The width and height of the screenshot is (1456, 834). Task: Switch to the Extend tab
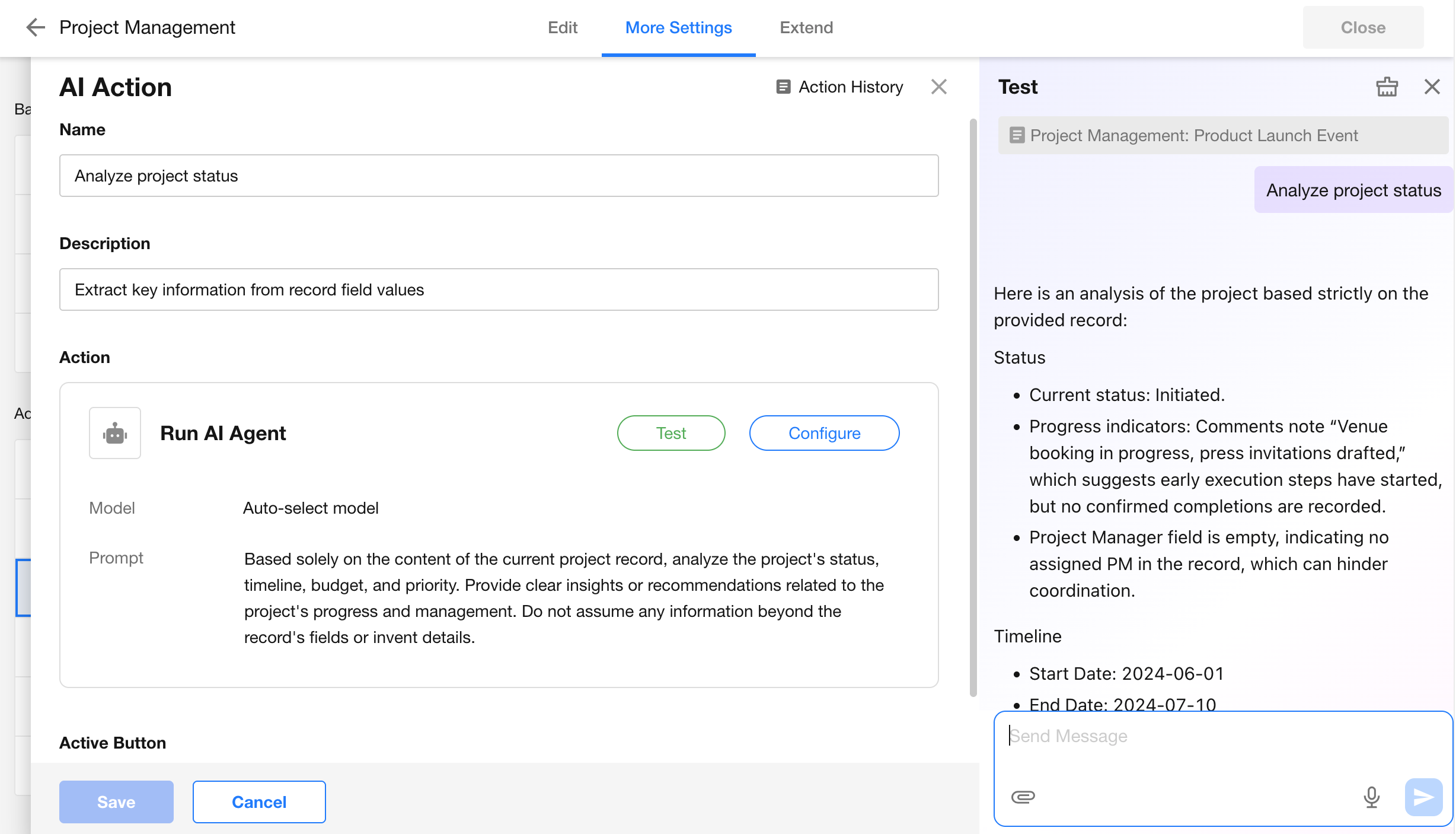click(806, 28)
